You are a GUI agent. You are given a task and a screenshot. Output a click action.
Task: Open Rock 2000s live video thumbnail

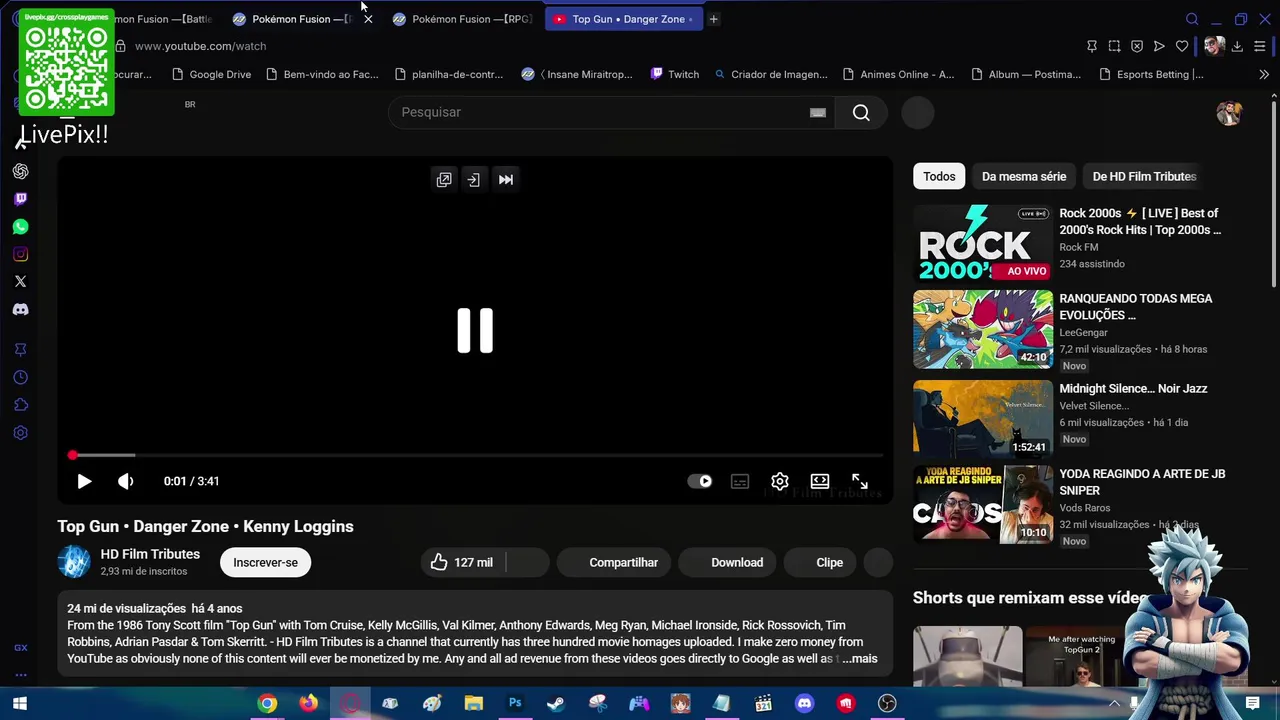[x=983, y=243]
